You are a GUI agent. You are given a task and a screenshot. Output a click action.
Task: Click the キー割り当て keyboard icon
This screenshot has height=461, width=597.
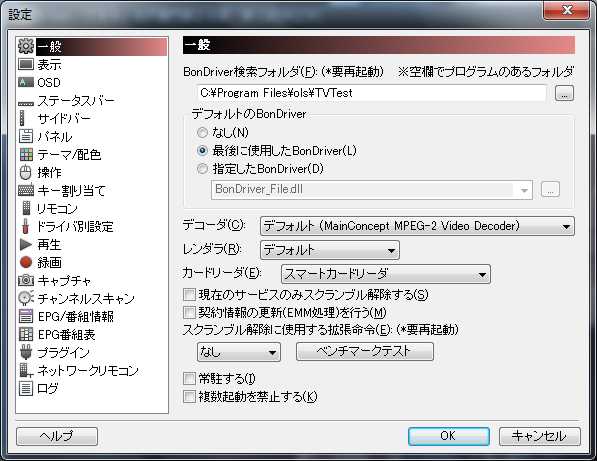point(26,190)
